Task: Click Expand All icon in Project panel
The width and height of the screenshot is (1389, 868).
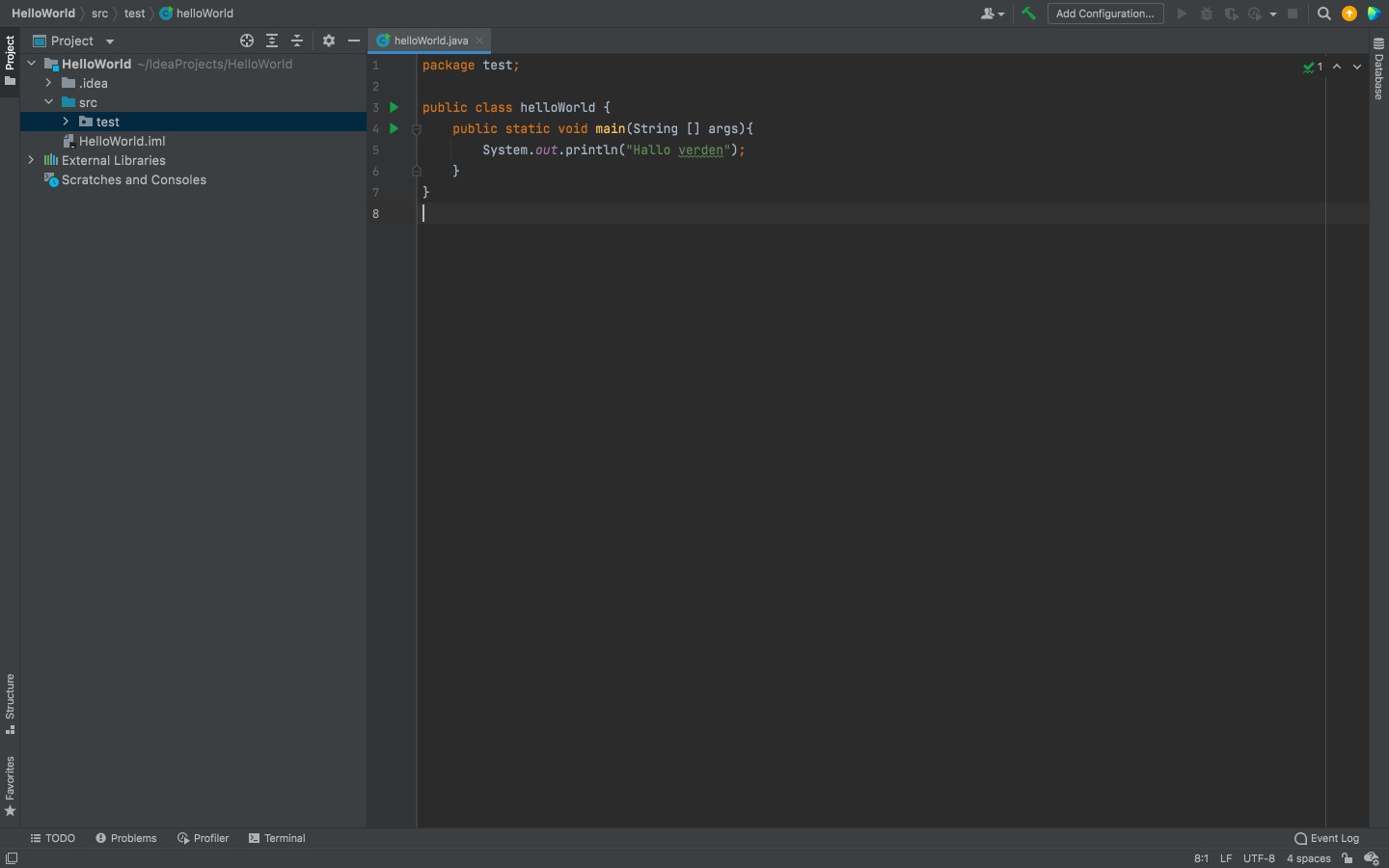Action: 272,41
